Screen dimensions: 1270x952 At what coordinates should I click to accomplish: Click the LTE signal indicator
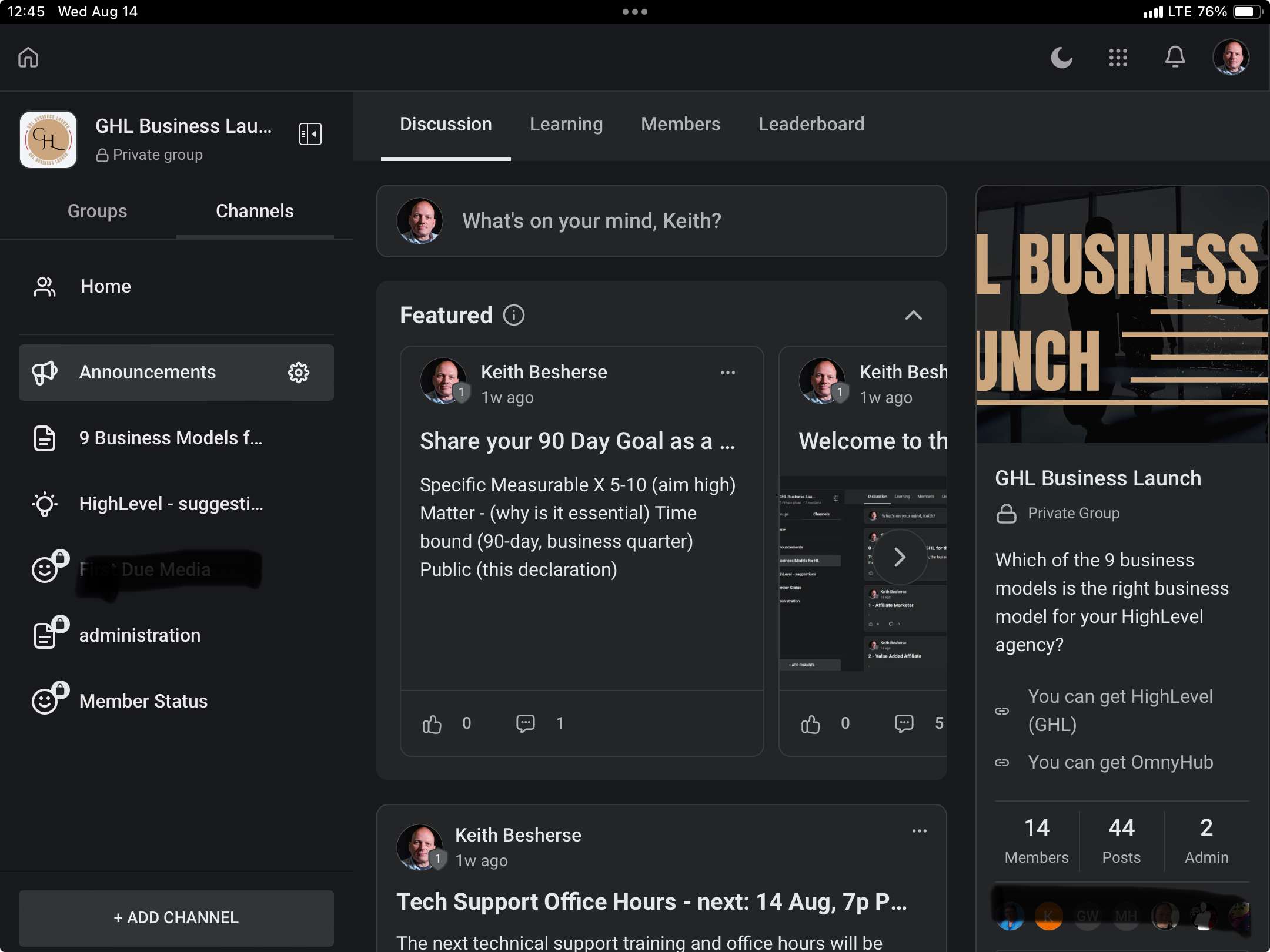tap(1167, 12)
